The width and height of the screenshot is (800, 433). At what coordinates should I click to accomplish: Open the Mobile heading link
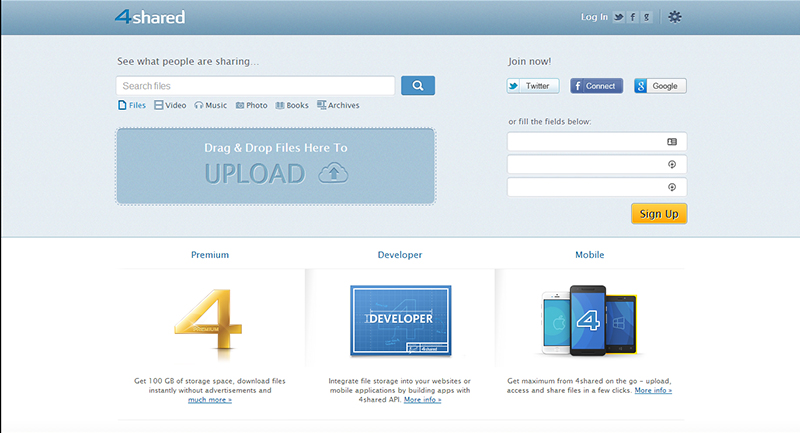click(590, 254)
